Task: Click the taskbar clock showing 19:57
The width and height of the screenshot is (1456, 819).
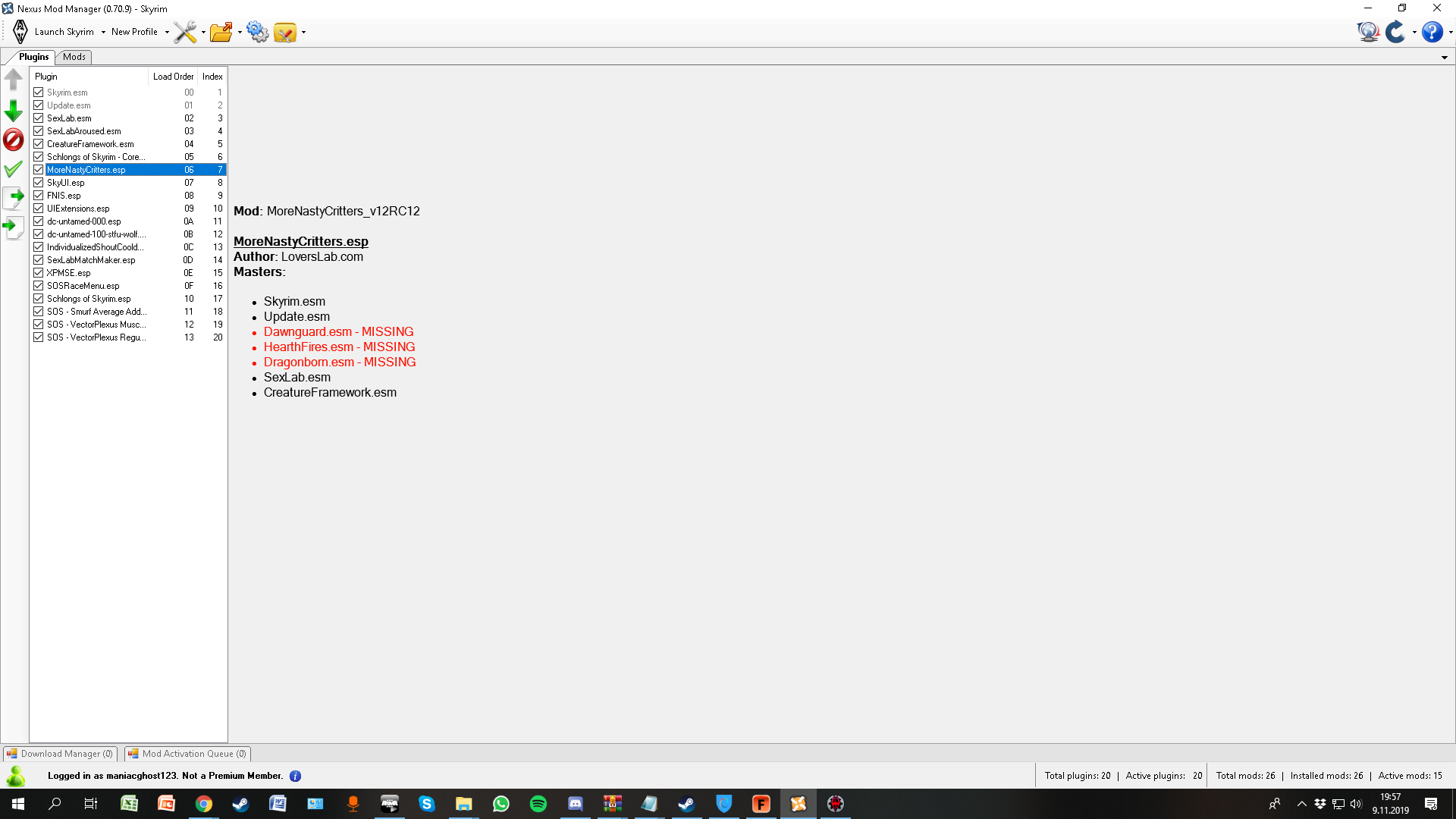Action: (x=1390, y=804)
